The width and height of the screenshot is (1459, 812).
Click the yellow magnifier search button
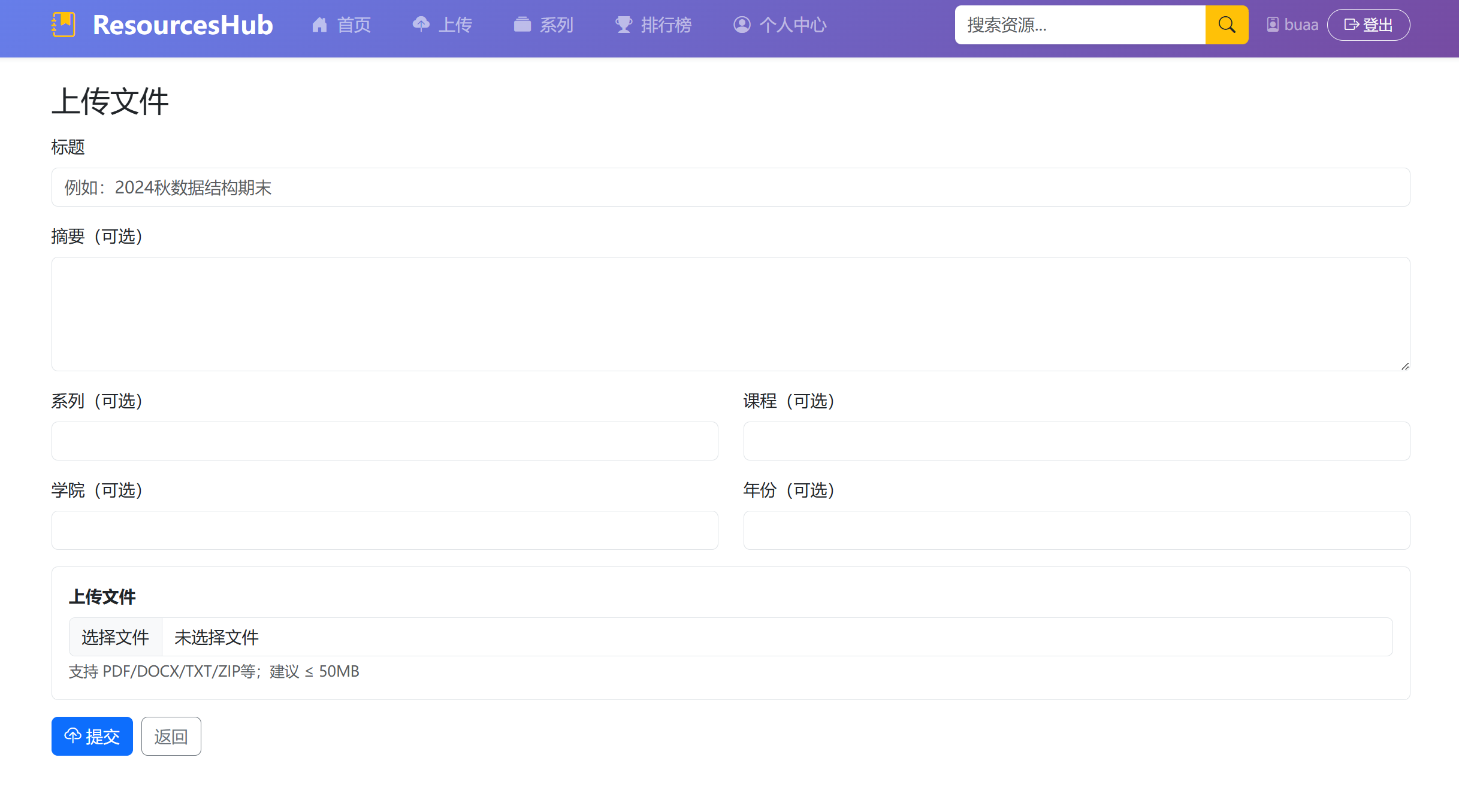click(1227, 25)
